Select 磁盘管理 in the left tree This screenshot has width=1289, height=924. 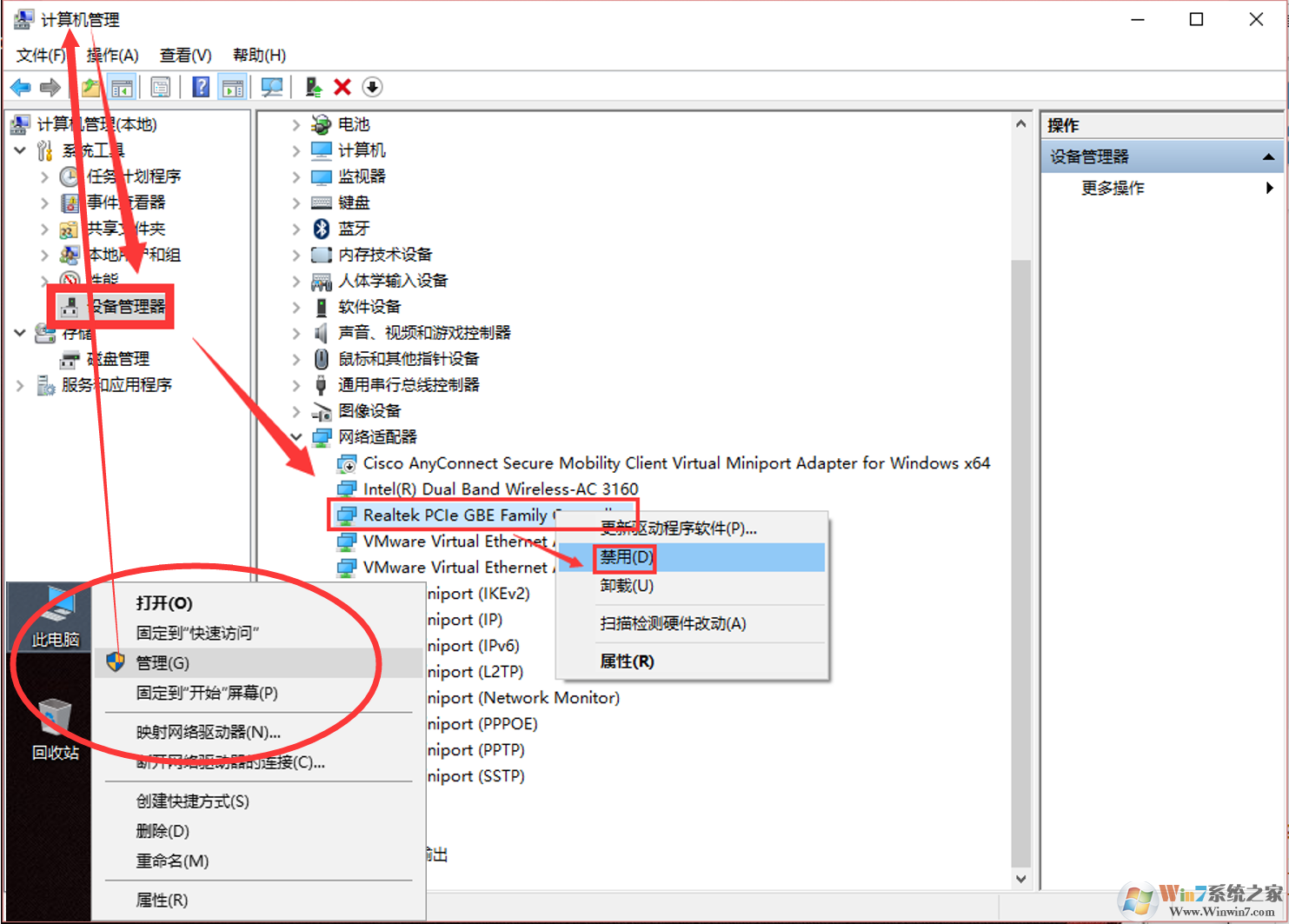click(x=118, y=359)
